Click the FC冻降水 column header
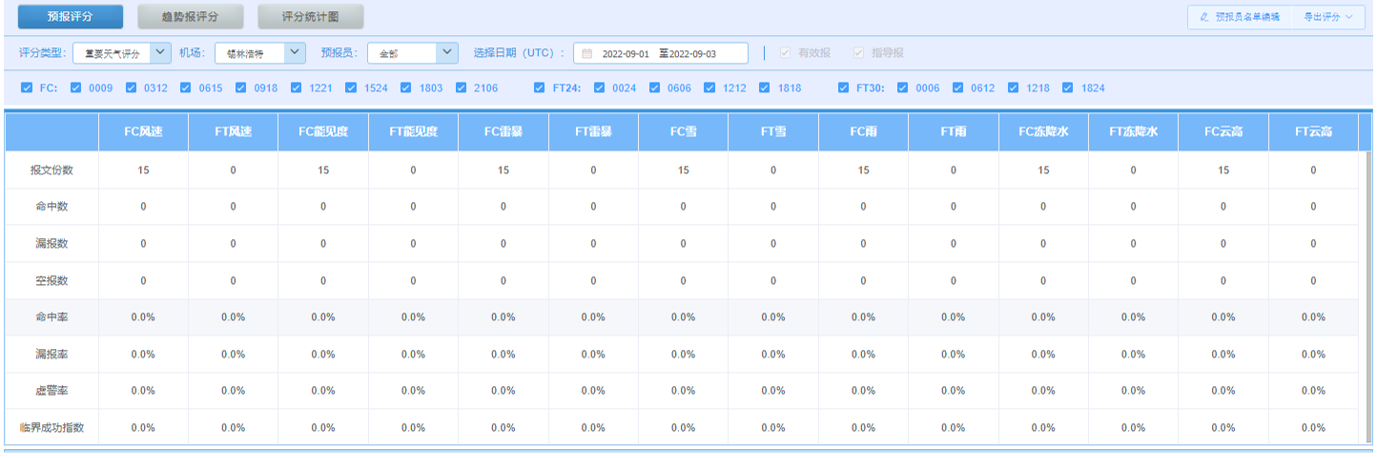The height and width of the screenshot is (458, 1377). tap(1043, 132)
